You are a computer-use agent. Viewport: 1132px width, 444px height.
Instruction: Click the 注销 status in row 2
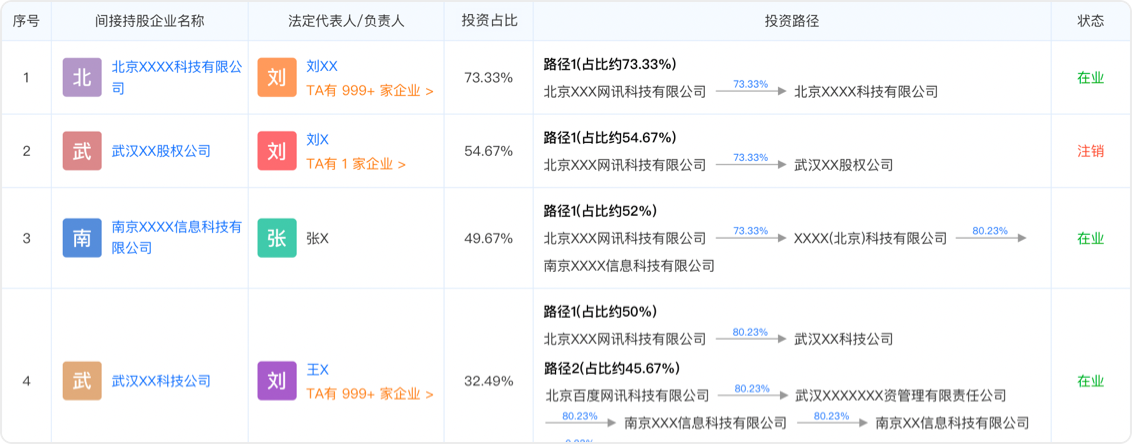pyautogui.click(x=1090, y=151)
